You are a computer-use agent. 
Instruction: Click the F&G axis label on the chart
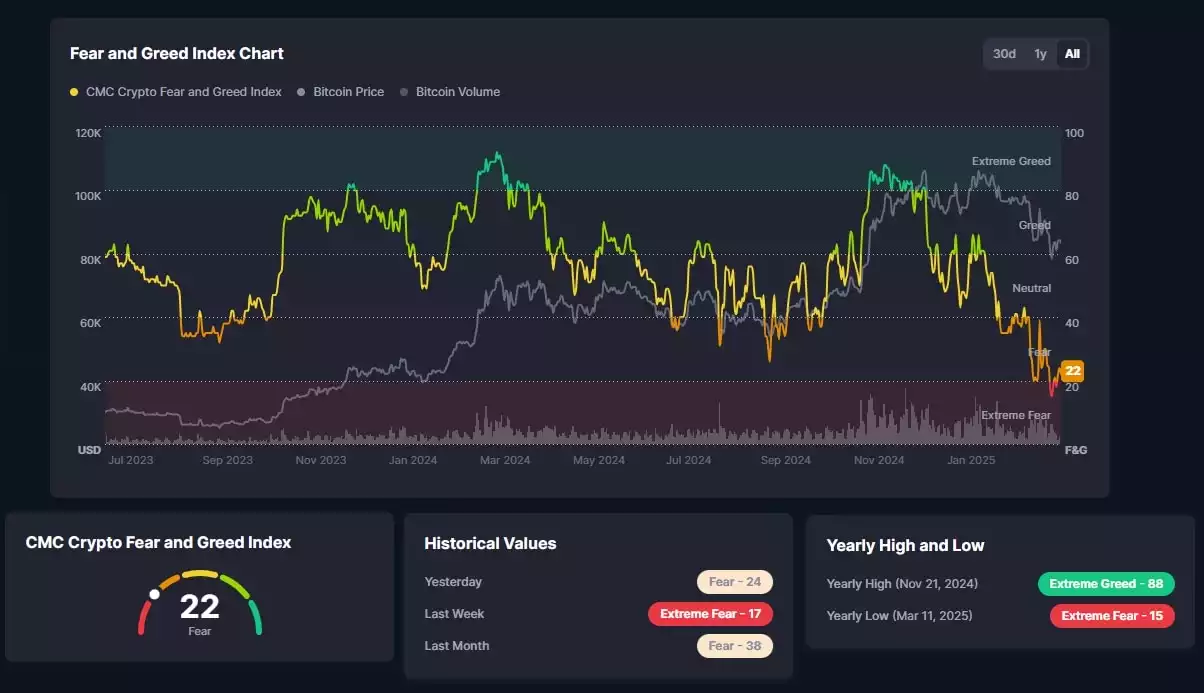coord(1075,449)
